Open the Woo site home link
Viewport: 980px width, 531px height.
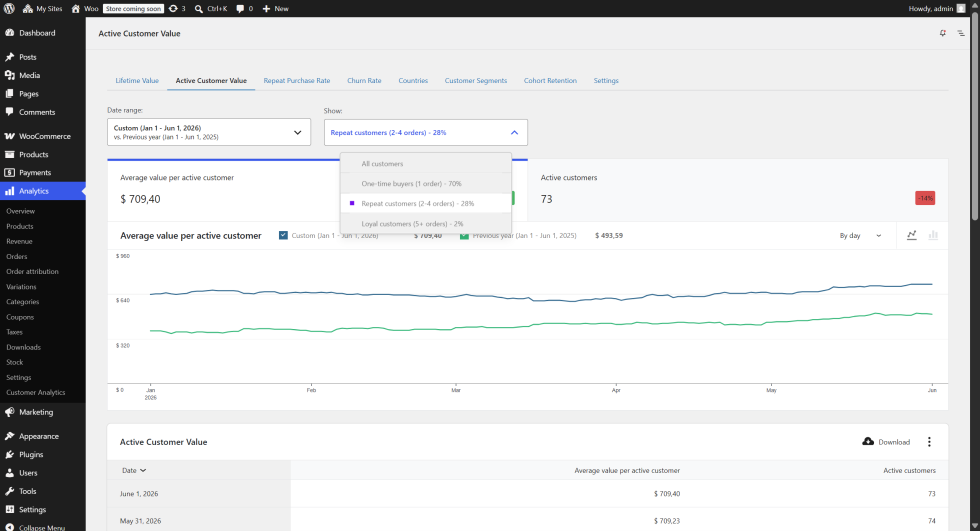[84, 9]
